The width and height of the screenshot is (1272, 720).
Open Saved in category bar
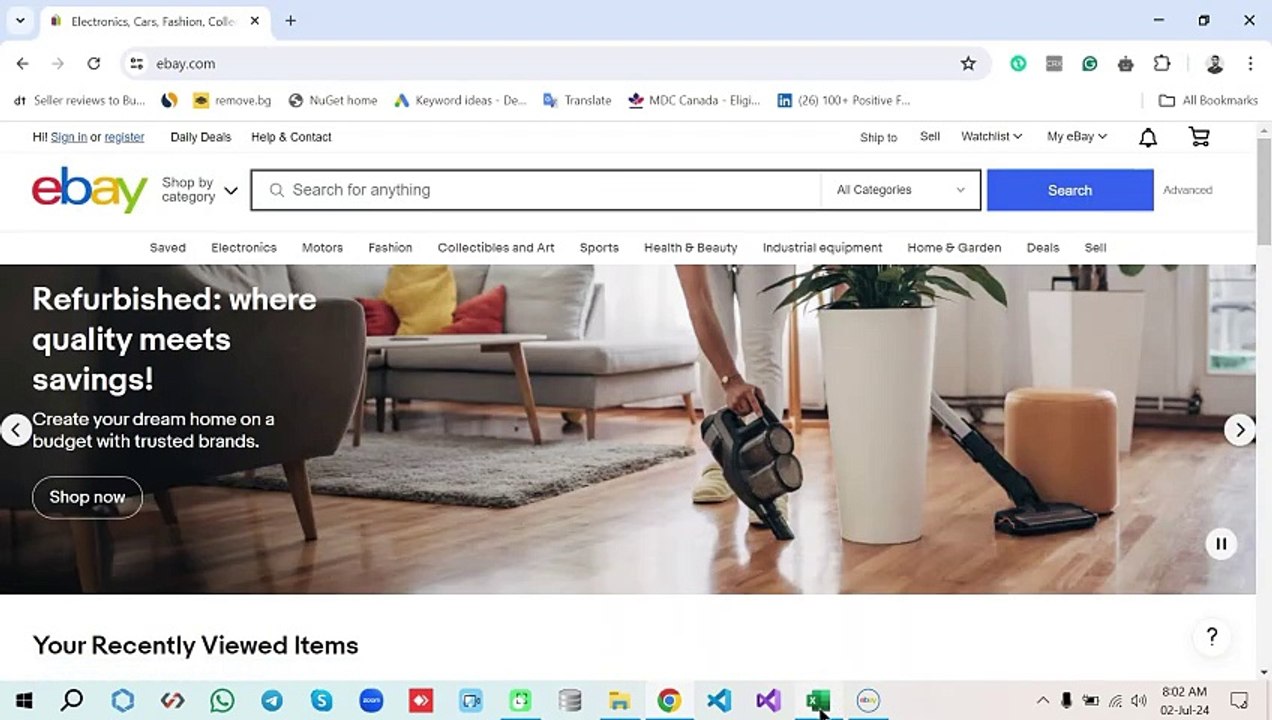tap(168, 248)
